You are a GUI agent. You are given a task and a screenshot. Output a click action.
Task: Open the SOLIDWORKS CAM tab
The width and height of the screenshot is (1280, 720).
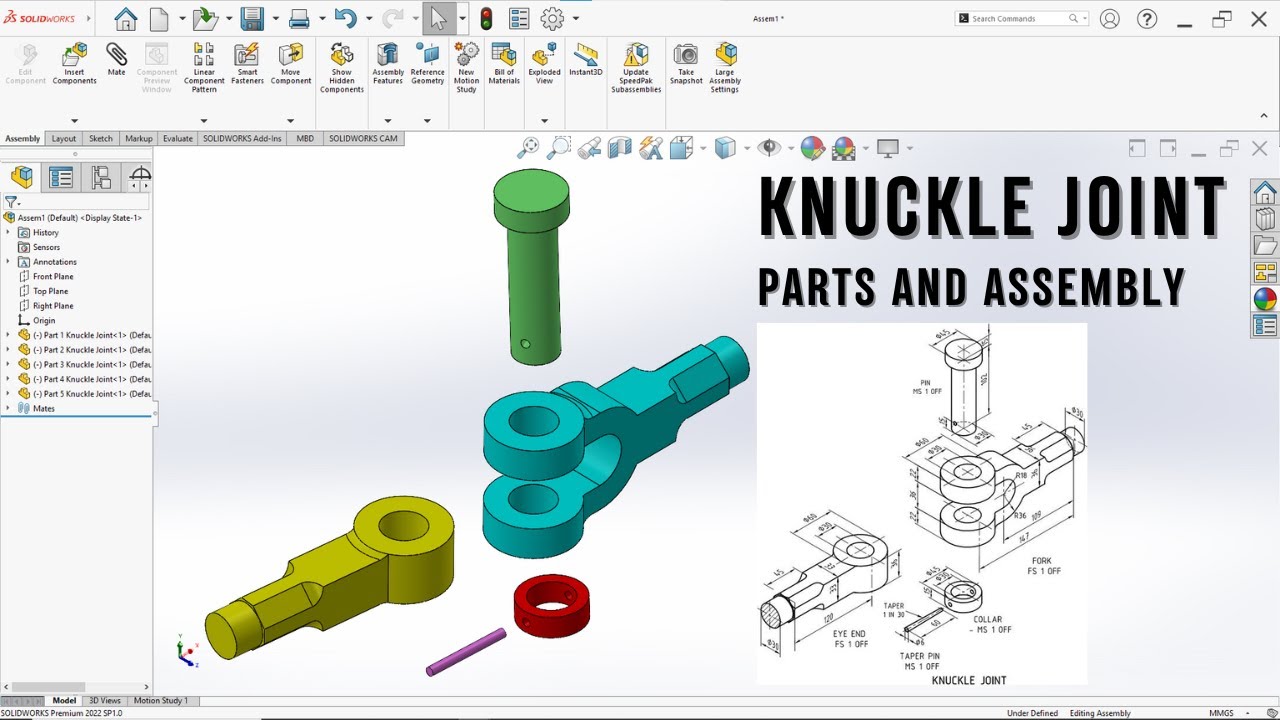(363, 139)
